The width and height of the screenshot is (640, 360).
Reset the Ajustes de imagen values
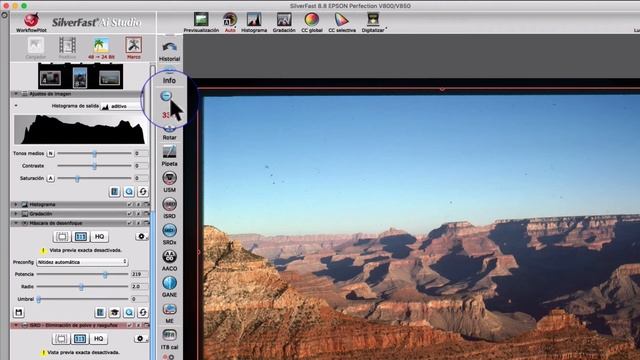tap(143, 191)
